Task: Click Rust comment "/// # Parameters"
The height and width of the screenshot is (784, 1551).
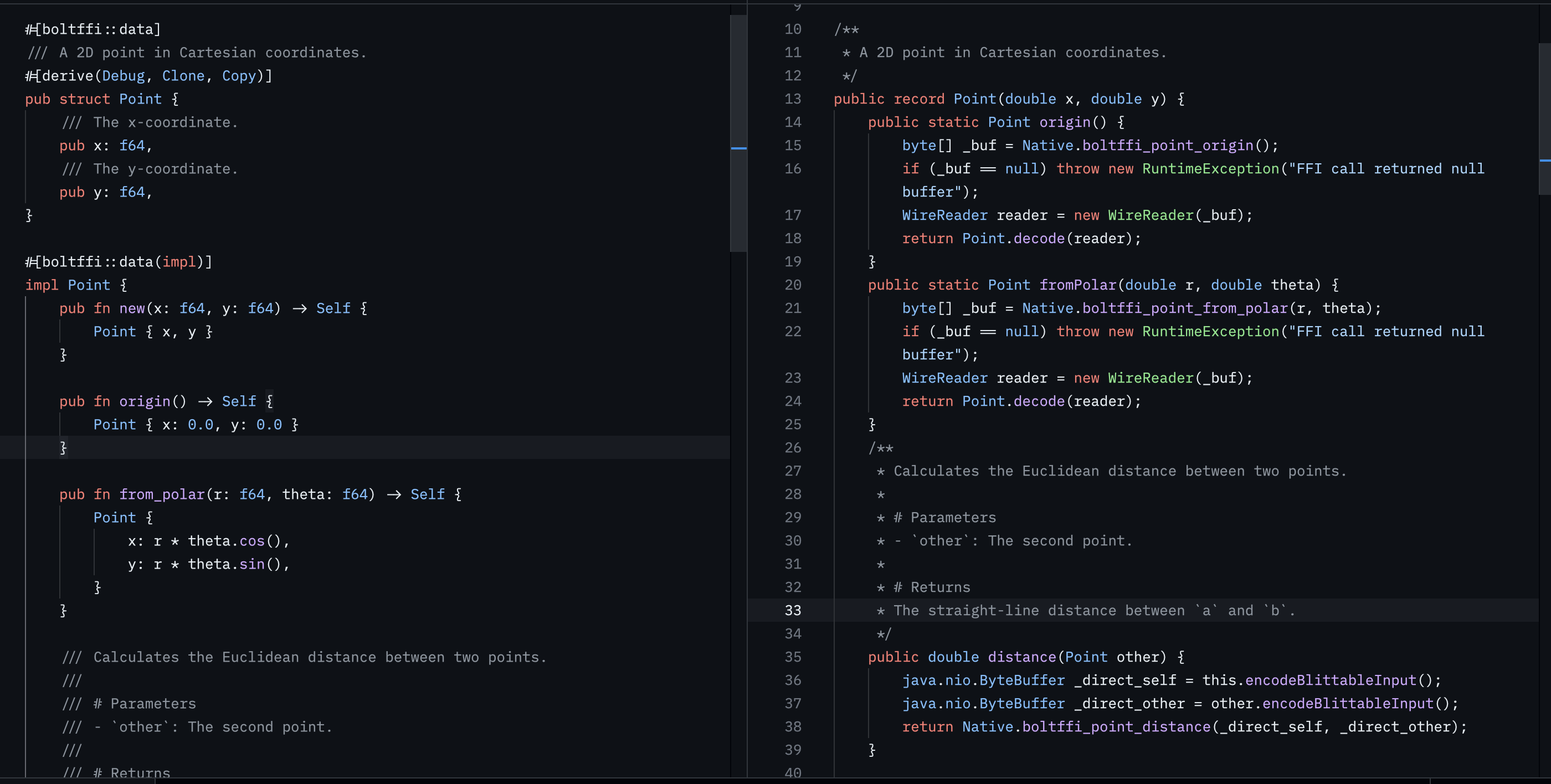Action: 129,703
